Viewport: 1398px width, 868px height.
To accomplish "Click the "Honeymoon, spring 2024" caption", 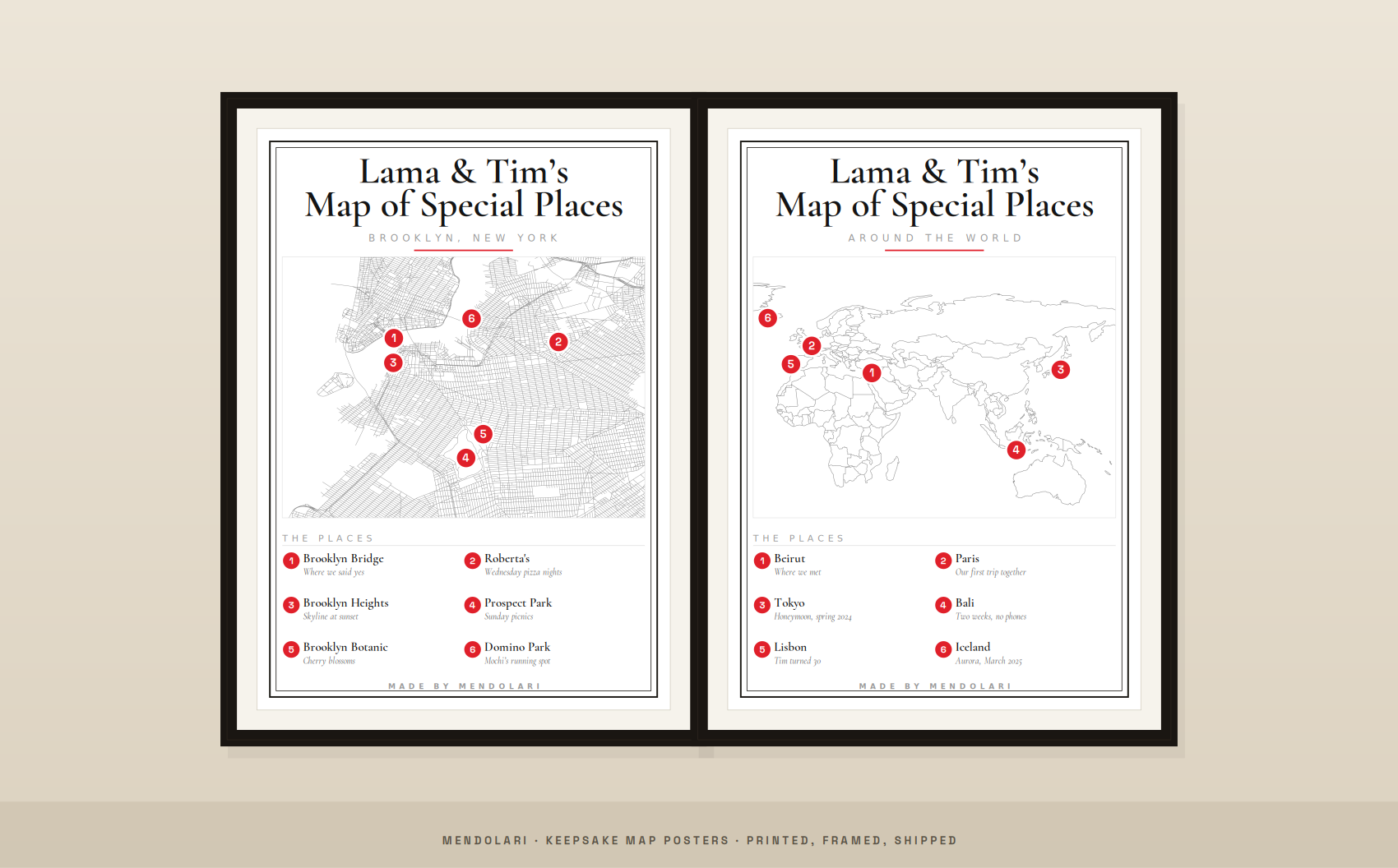I will pyautogui.click(x=813, y=616).
